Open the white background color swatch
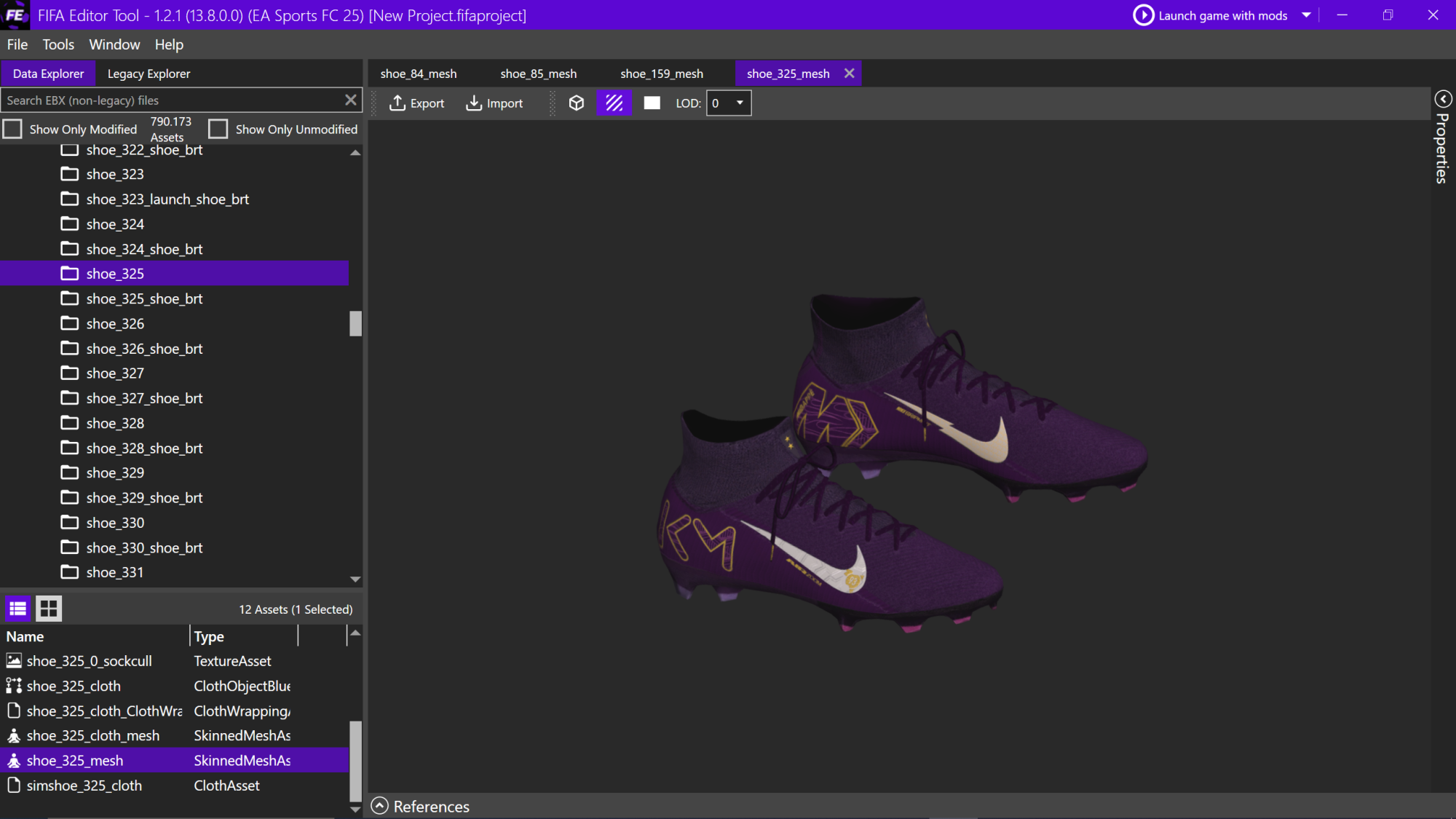 click(652, 103)
